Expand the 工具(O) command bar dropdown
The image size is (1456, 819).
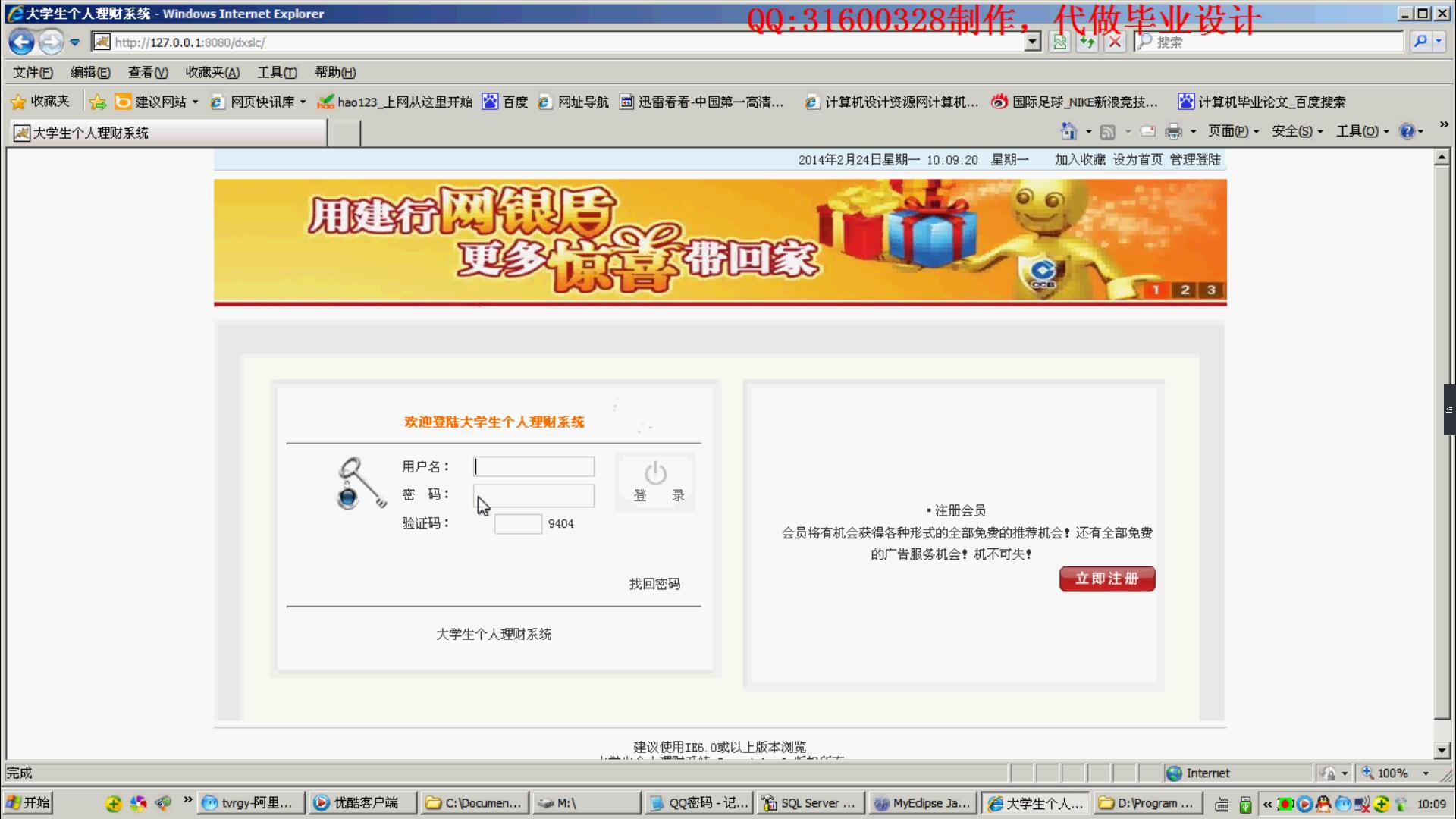(1363, 131)
